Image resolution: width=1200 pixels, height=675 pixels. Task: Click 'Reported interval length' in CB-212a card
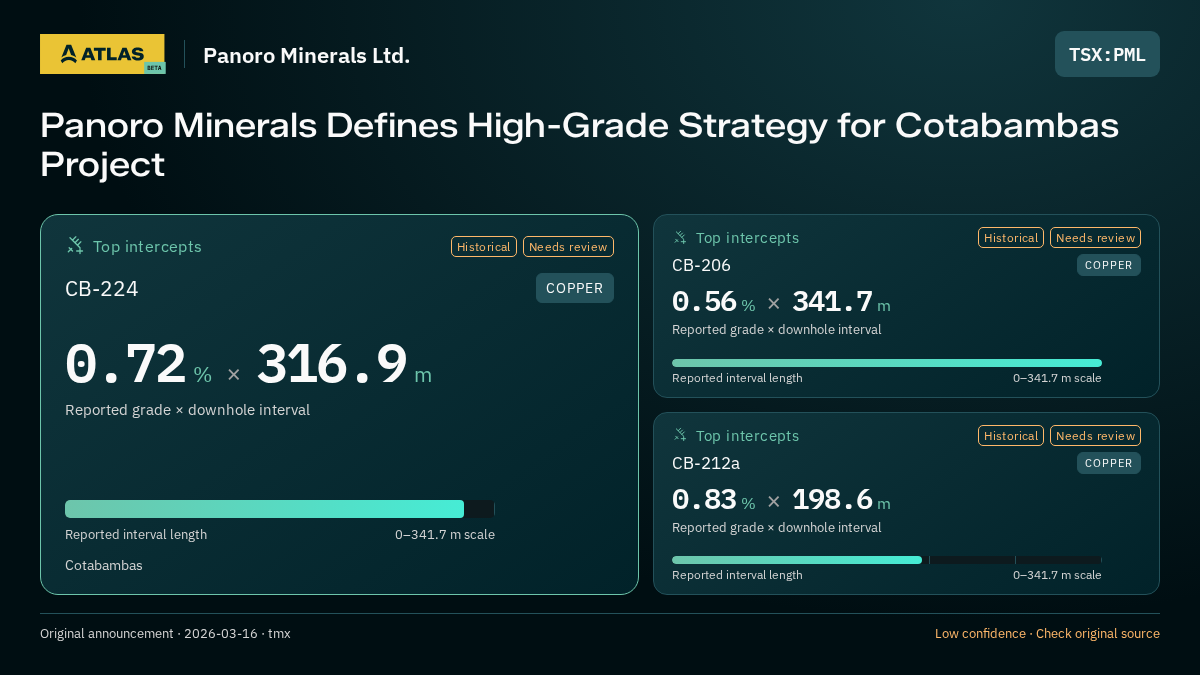pos(737,575)
